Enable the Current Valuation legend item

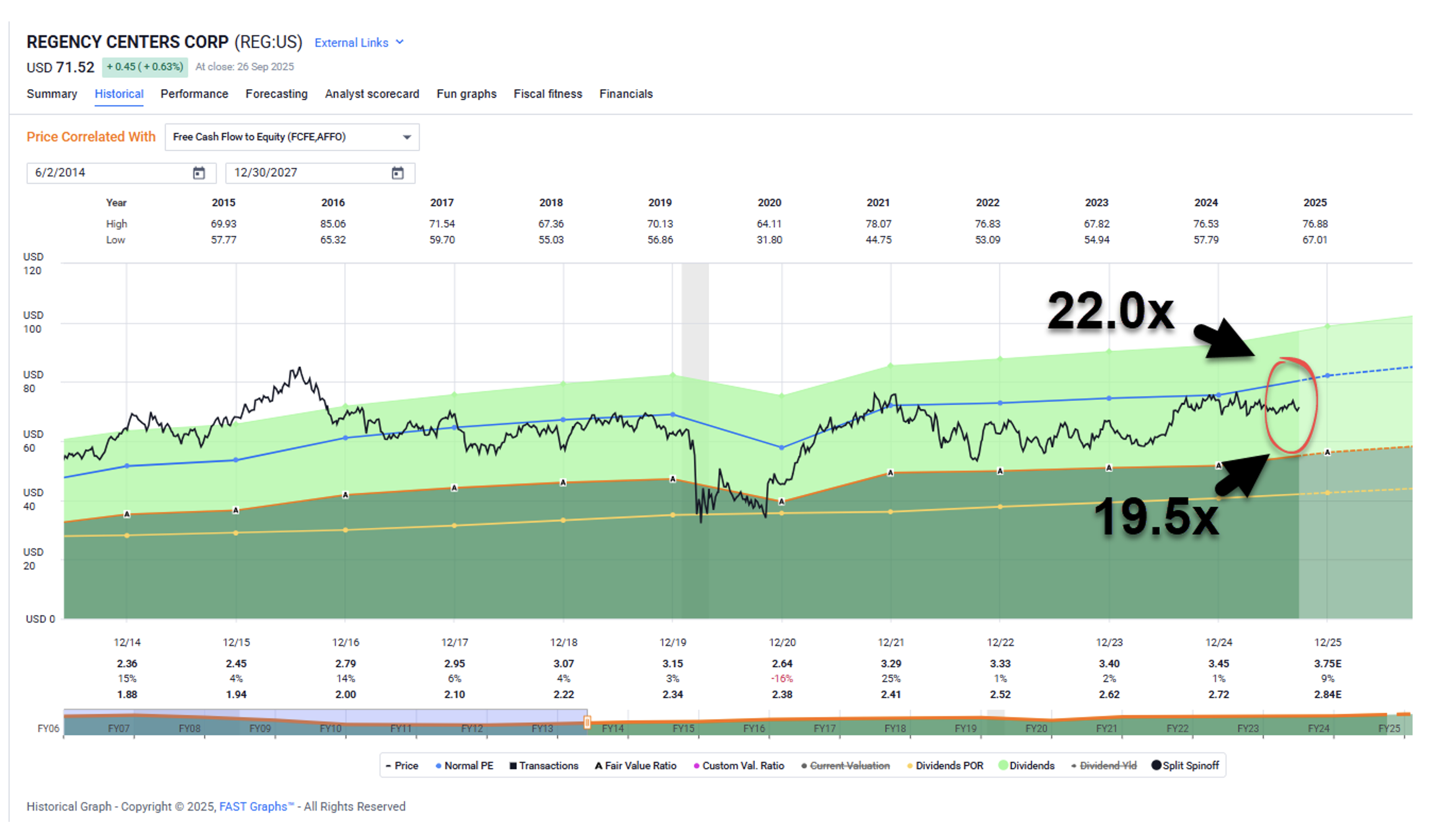[x=849, y=766]
